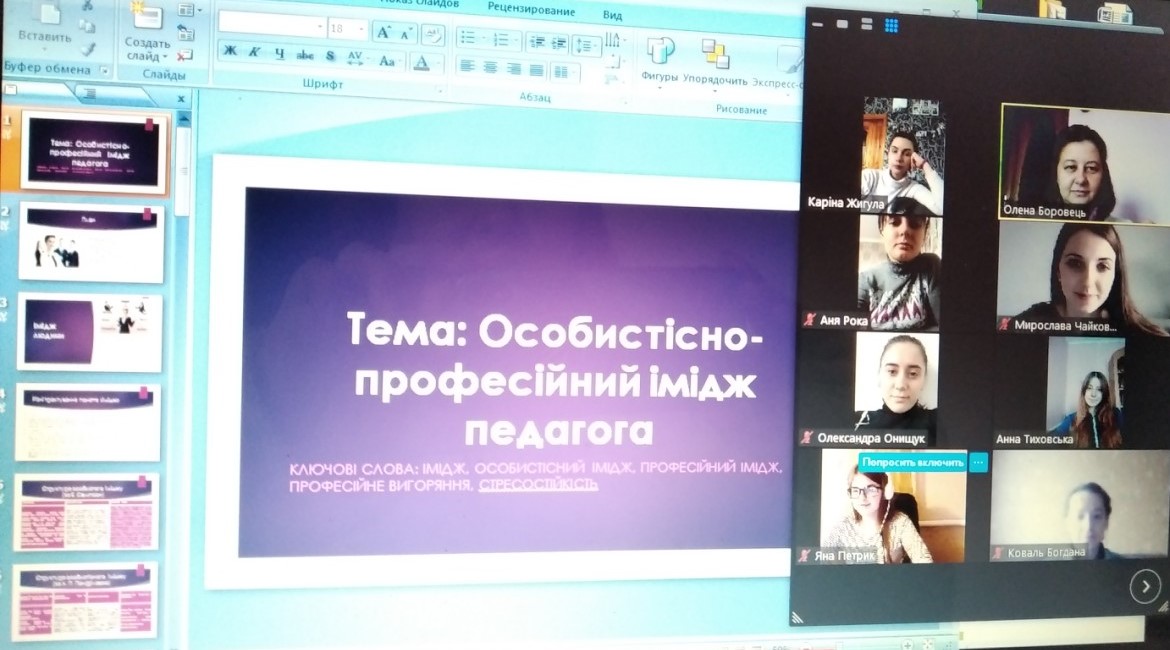Click three-dots menu on Яна Петрик tile
The height and width of the screenshot is (650, 1170).
[978, 463]
